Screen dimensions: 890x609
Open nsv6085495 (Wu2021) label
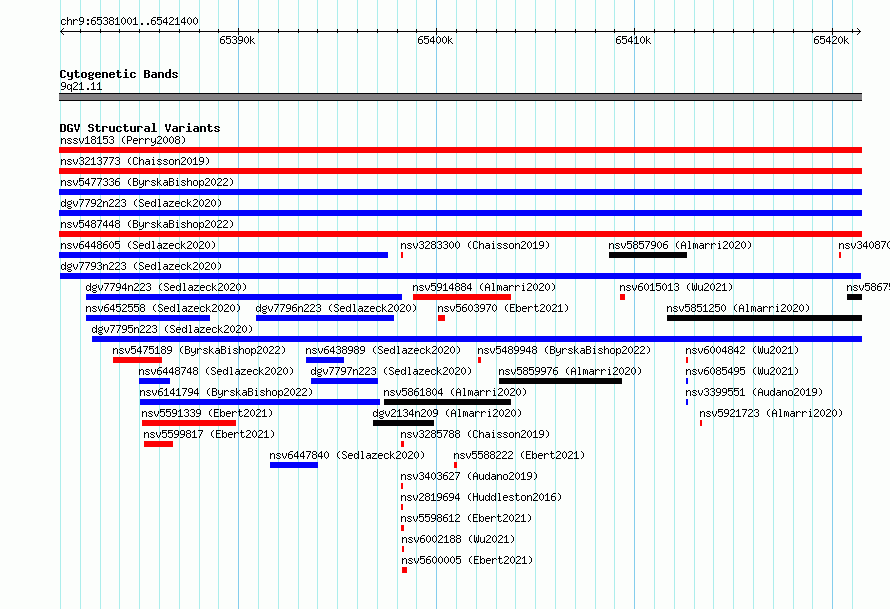742,371
